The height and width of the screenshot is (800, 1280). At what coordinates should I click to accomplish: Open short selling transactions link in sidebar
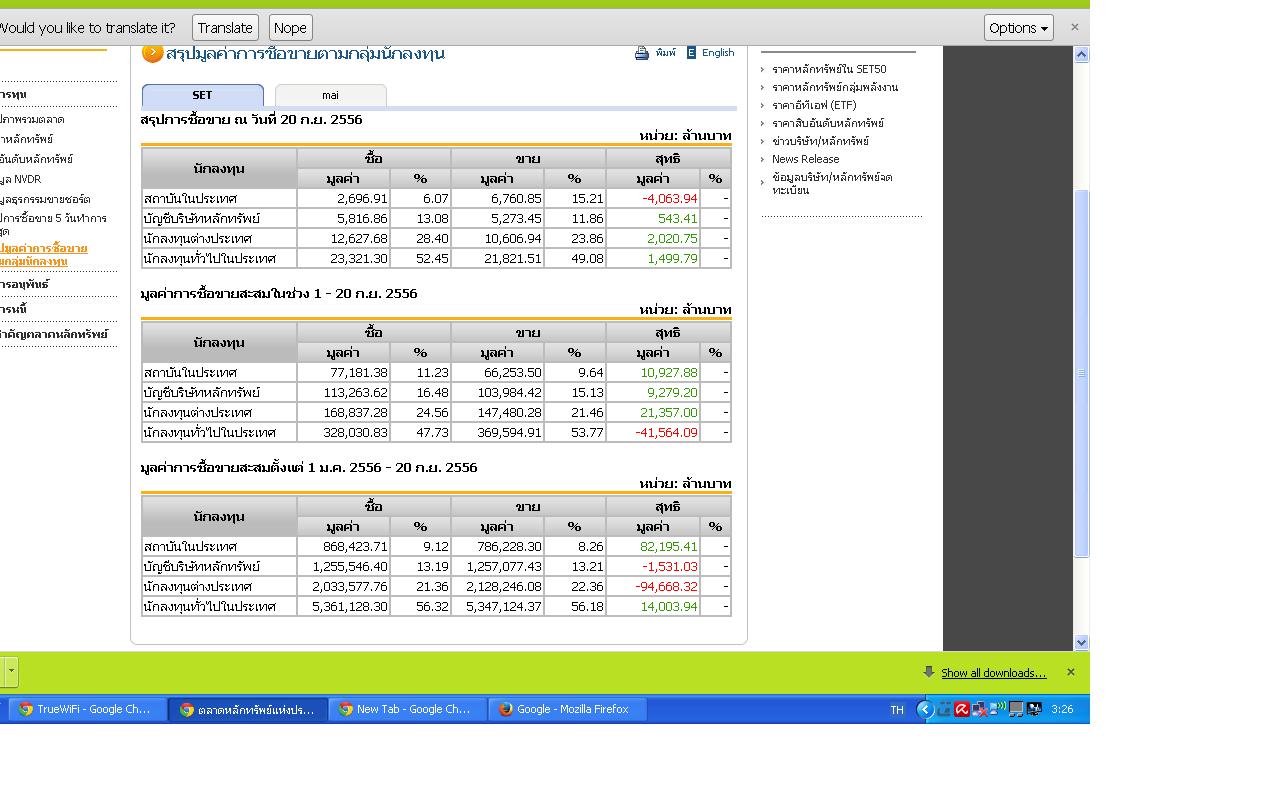pos(45,199)
